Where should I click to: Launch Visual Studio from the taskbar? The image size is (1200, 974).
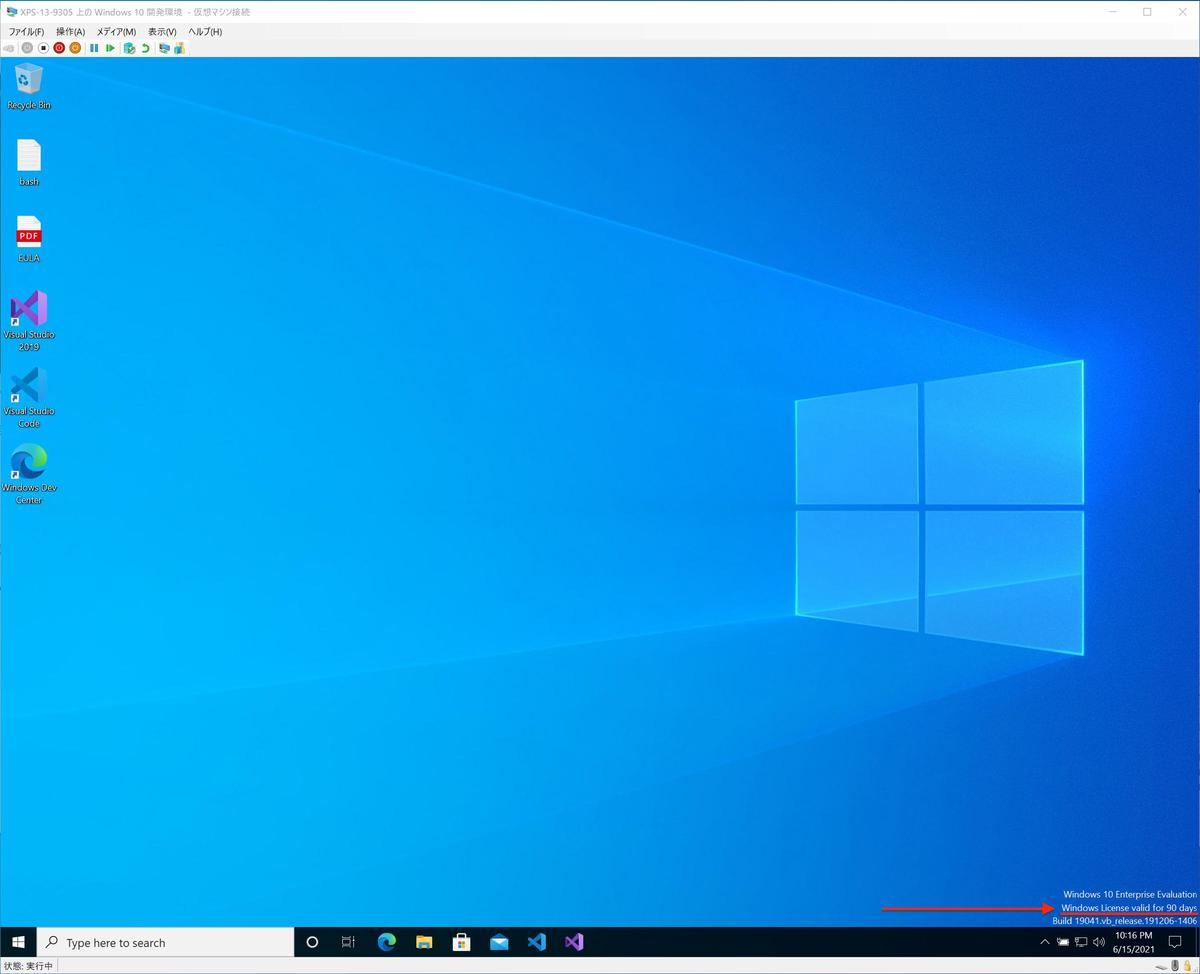click(573, 942)
